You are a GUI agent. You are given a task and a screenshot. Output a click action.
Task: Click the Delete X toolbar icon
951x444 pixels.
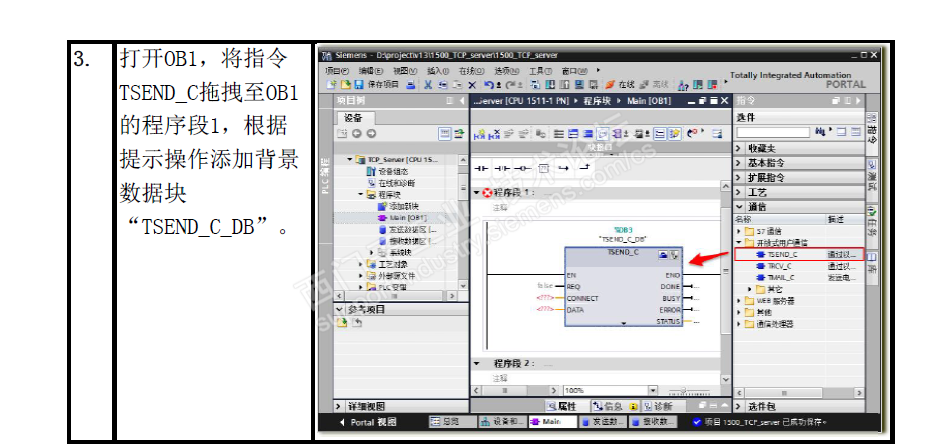tap(472, 85)
